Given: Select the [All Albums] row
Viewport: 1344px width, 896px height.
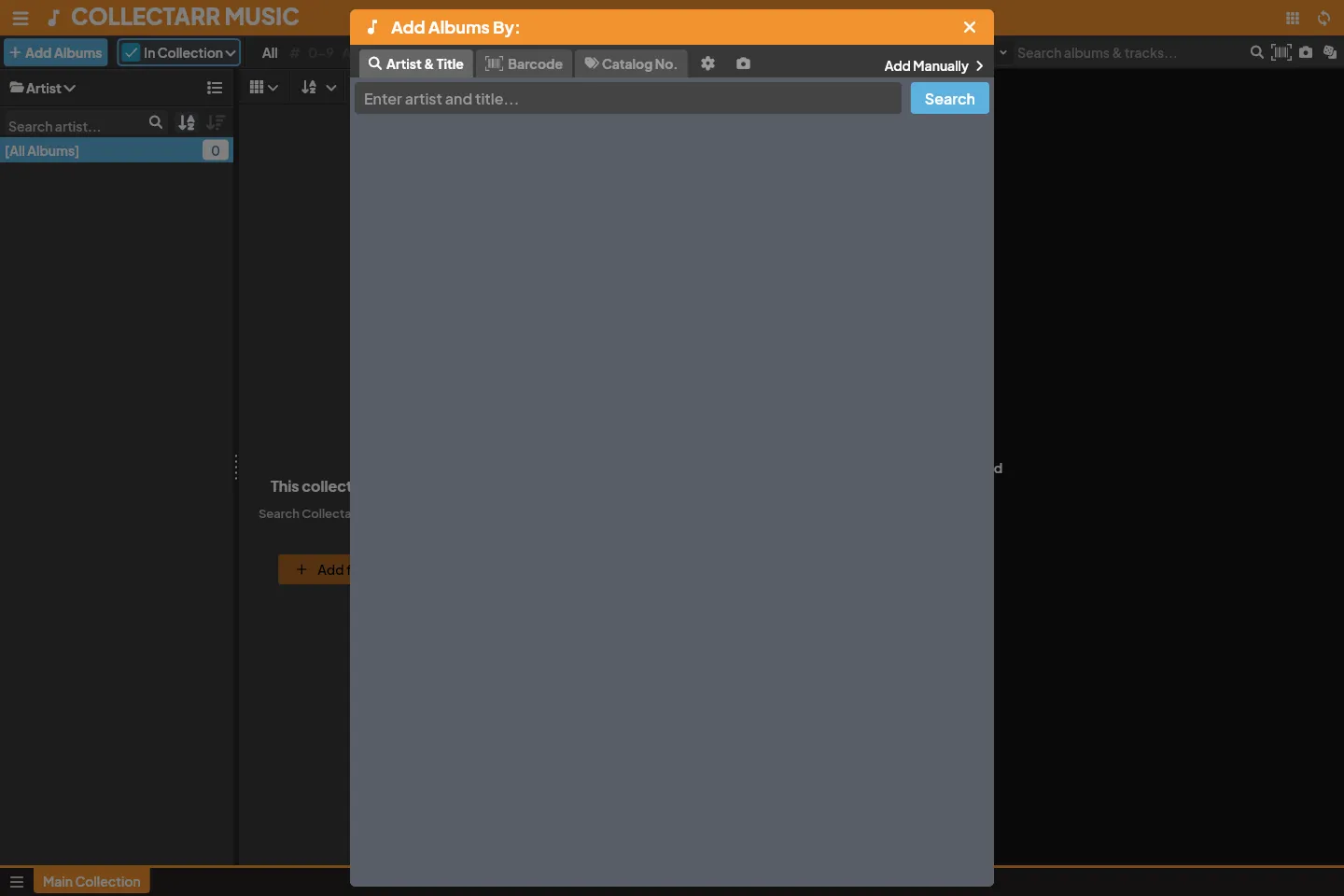Looking at the screenshot, I should 116,150.
